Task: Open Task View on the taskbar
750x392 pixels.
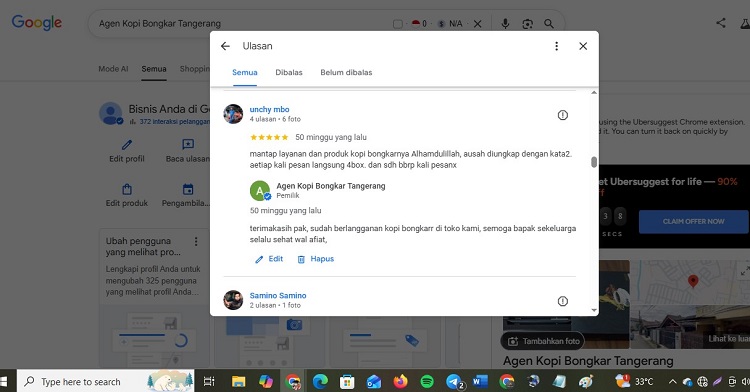Action: tap(209, 381)
